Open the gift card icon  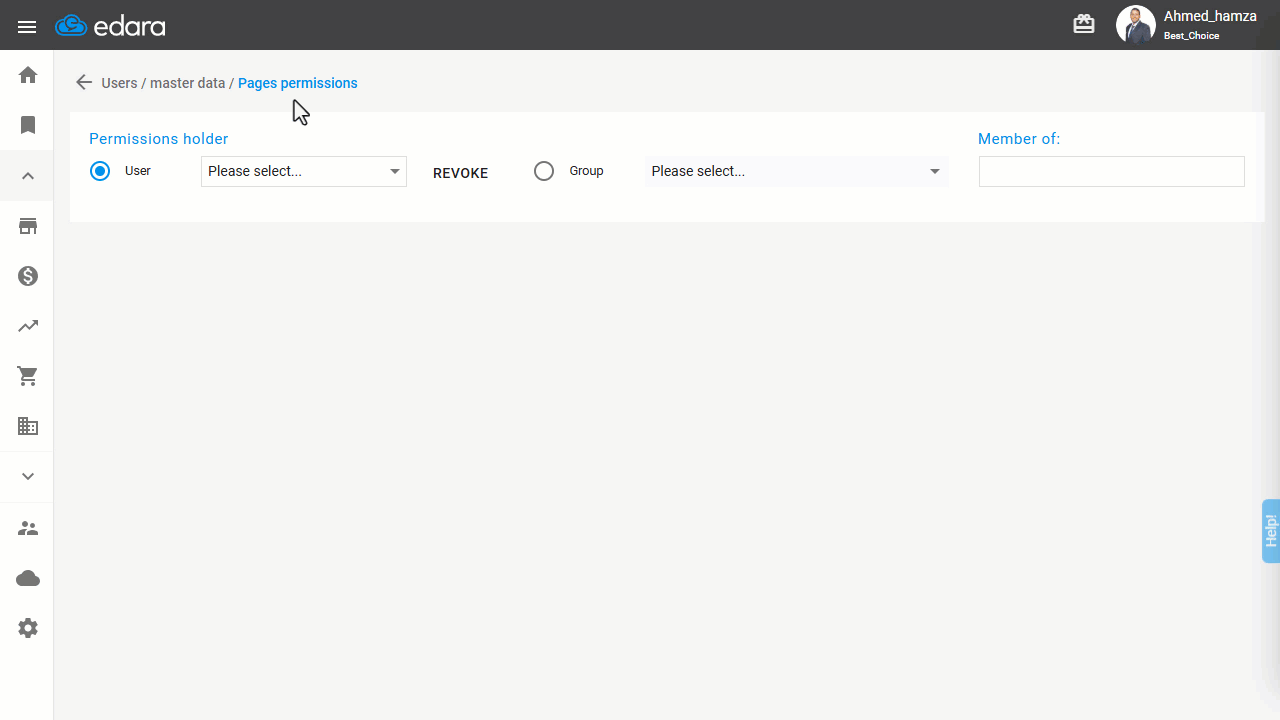coord(1084,24)
